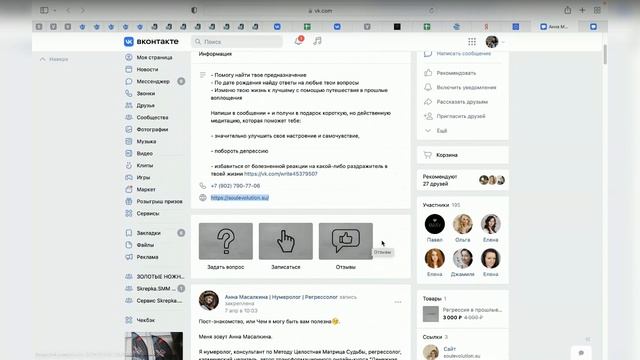This screenshot has height=360, width=640.
Task: Open the VK services grid icon
Action: (472, 41)
